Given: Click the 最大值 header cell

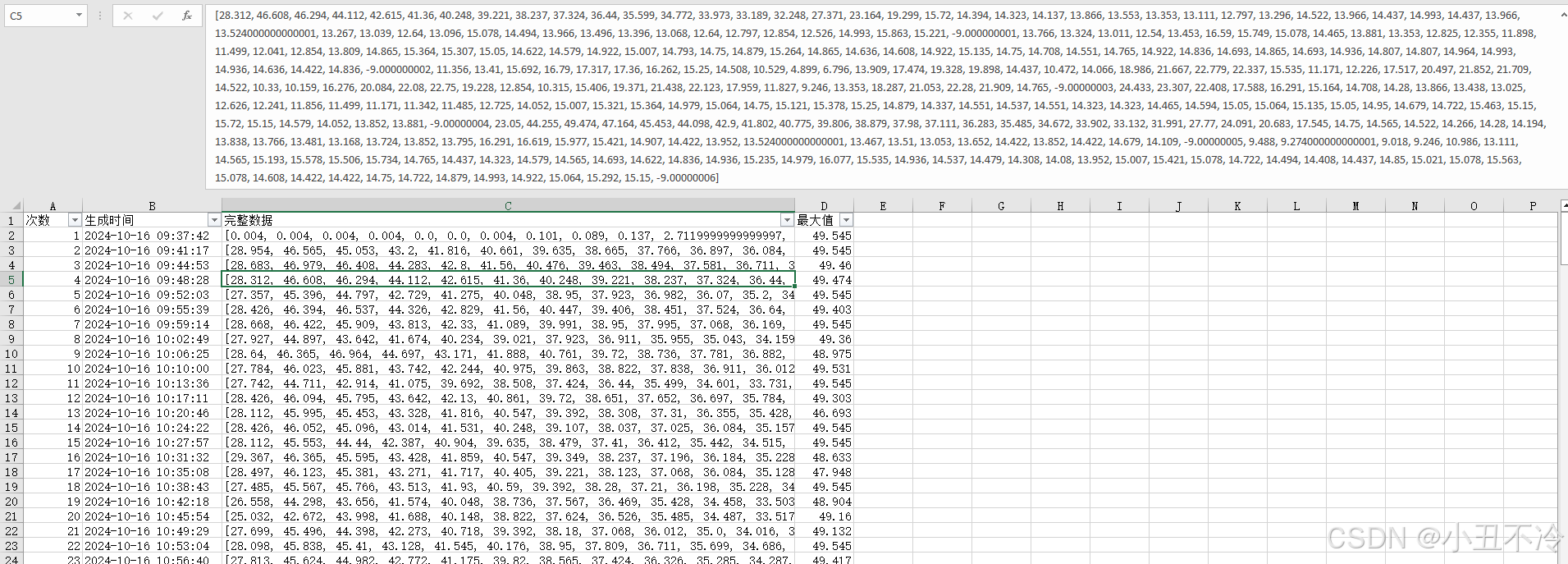Looking at the screenshot, I should click(824, 220).
